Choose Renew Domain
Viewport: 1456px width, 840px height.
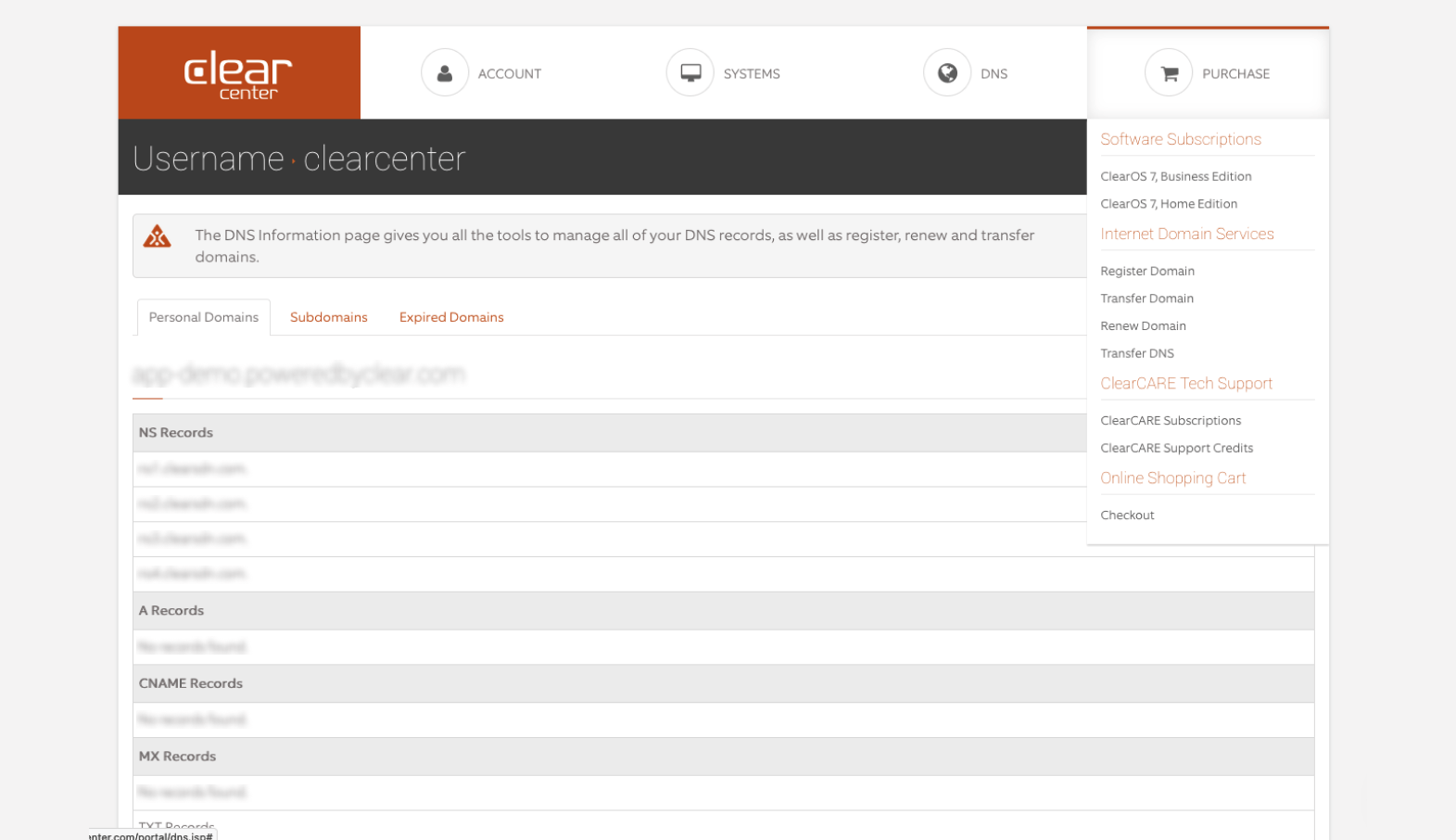click(x=1143, y=326)
